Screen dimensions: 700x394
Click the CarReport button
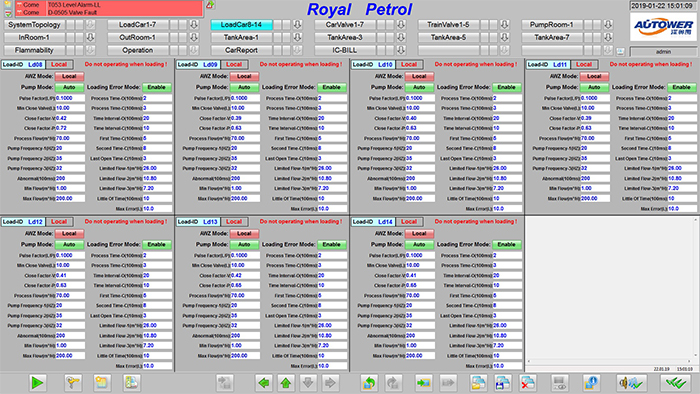point(241,50)
